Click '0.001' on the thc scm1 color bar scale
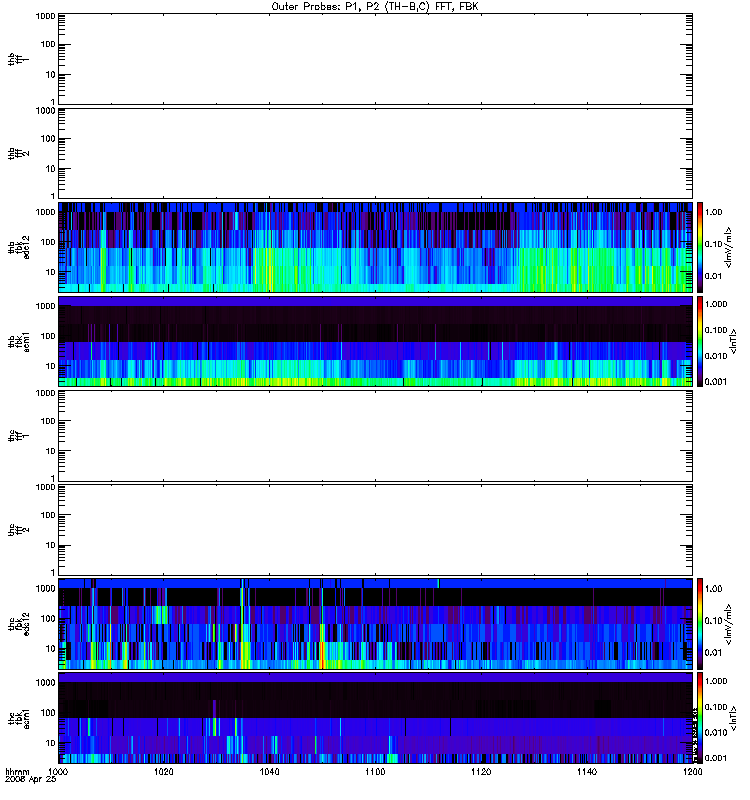The height and width of the screenshot is (800, 750). coord(716,758)
